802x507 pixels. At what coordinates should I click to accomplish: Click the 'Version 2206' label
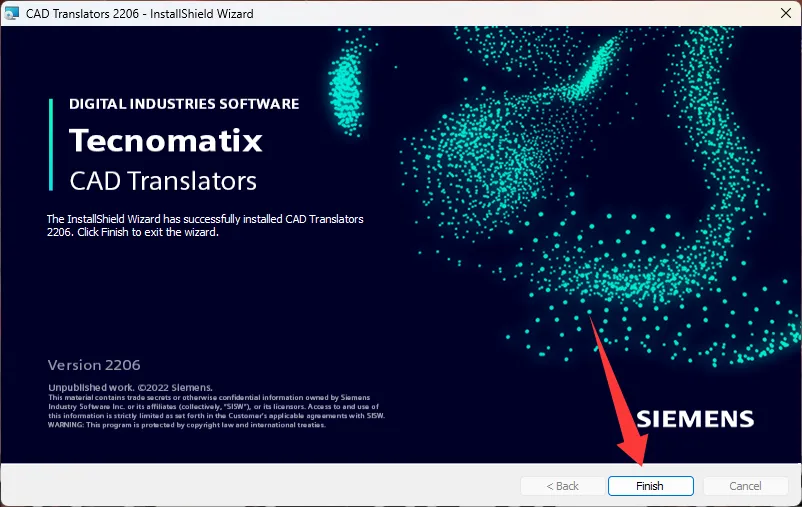94,365
